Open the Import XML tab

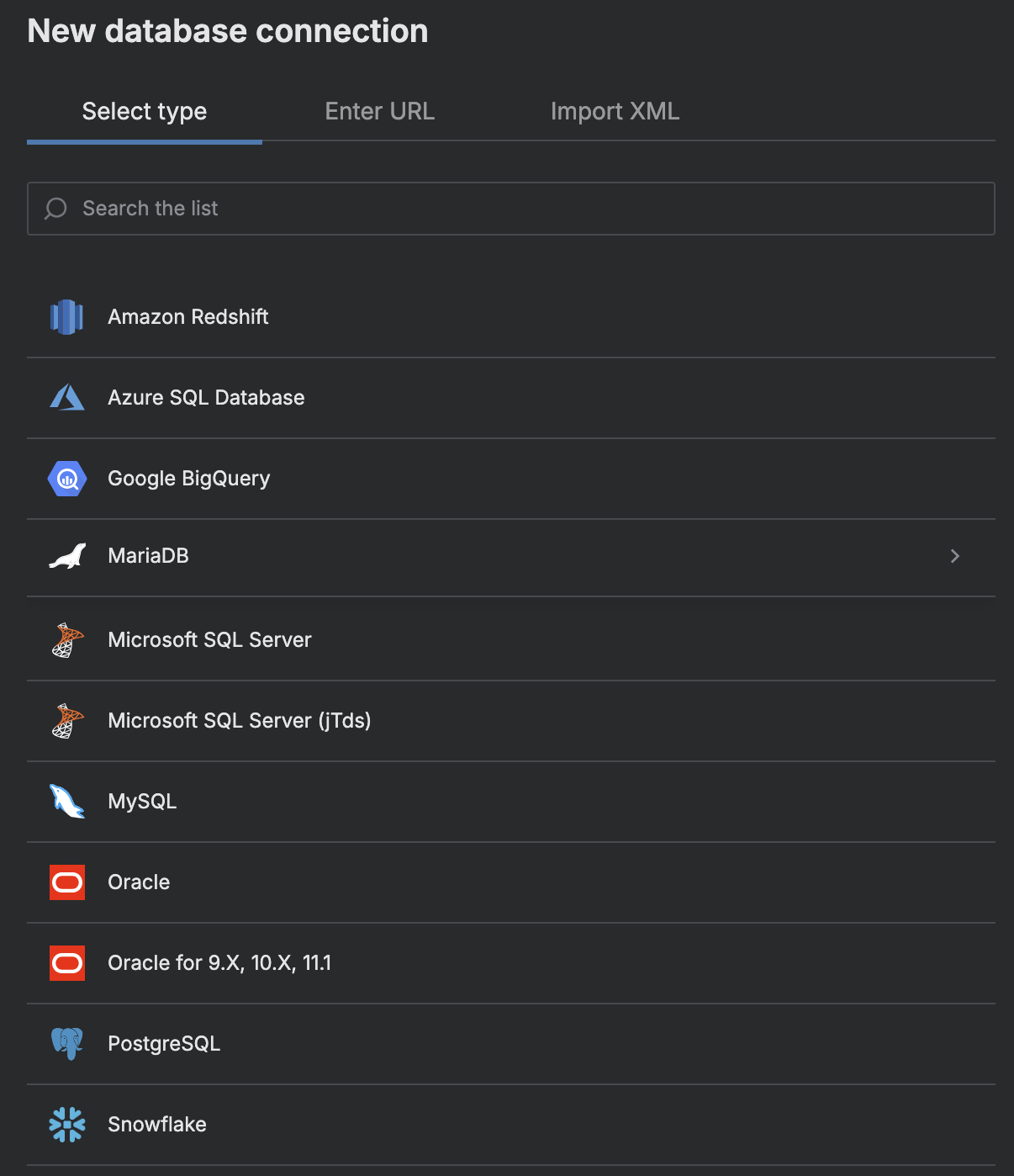point(615,112)
